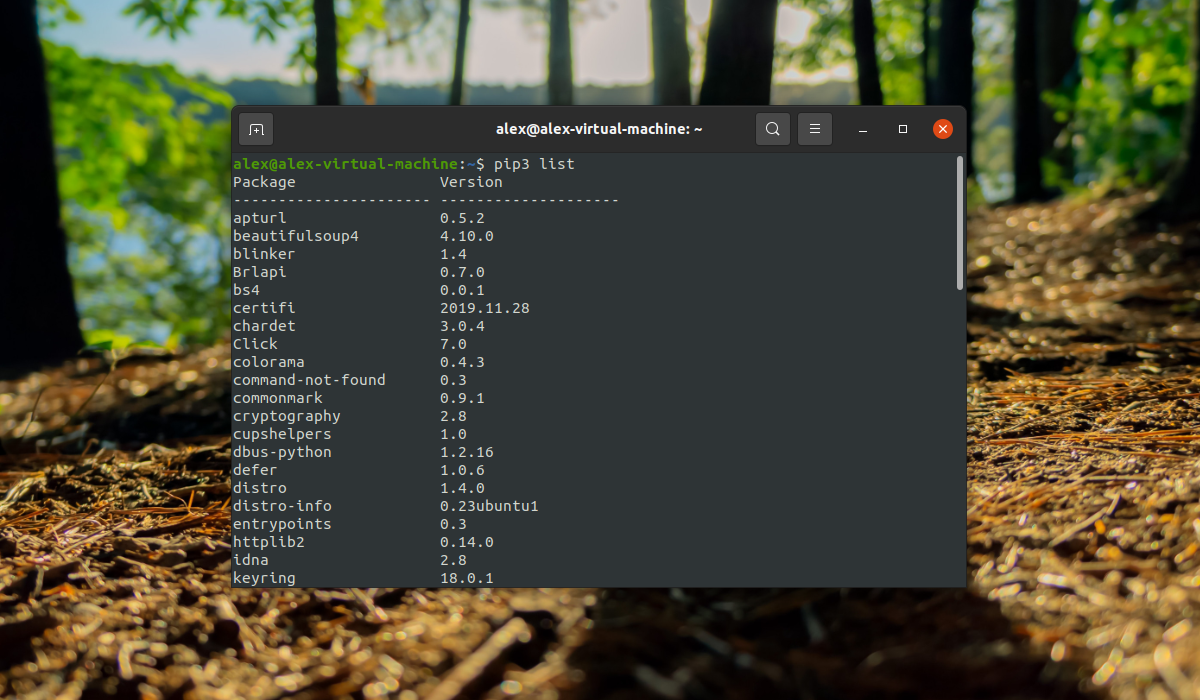This screenshot has width=1200, height=700.
Task: Click version 7.0 of Click package
Action: click(x=453, y=344)
